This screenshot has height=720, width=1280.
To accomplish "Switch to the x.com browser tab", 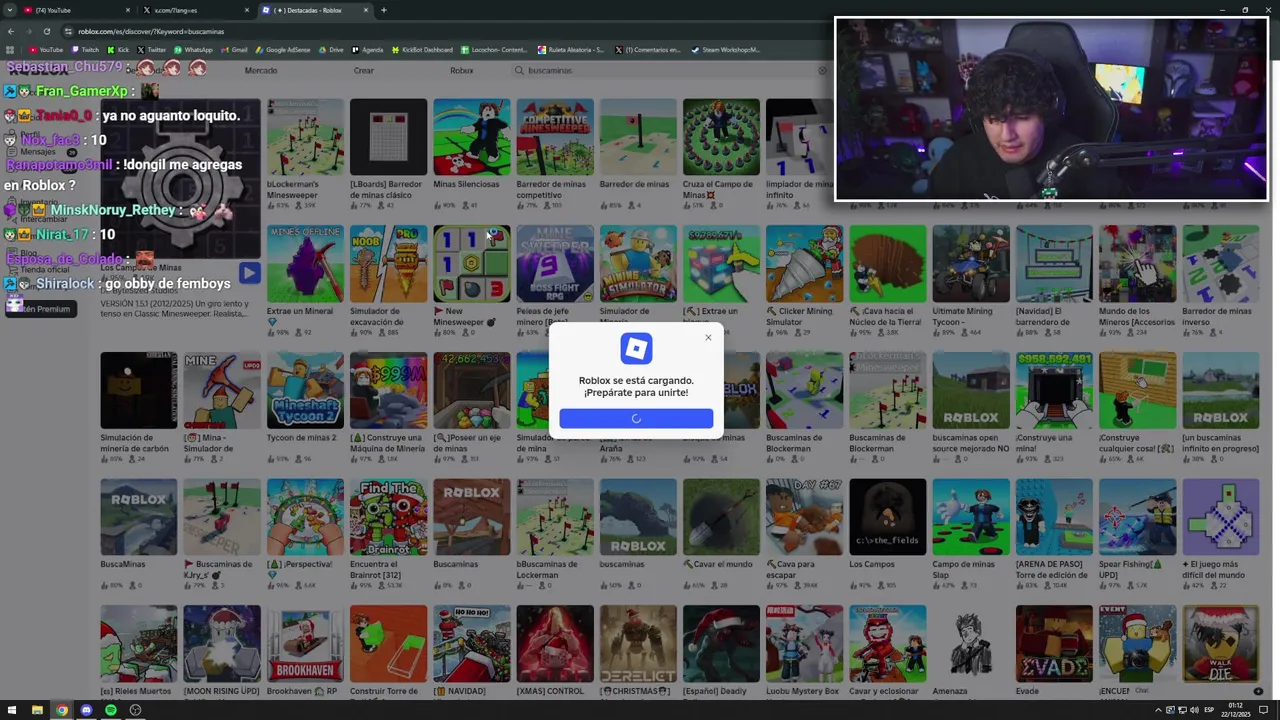I will click(195, 10).
